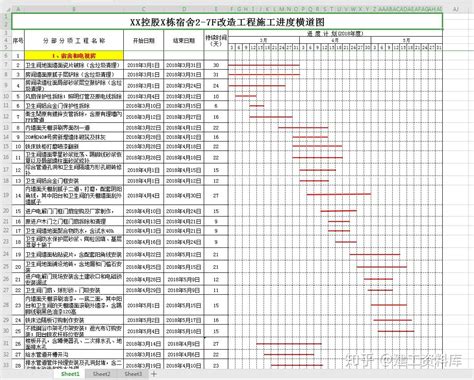The height and width of the screenshot is (380, 474).
Task: Click end date cell 2018年5月17日
Action: [184, 320]
